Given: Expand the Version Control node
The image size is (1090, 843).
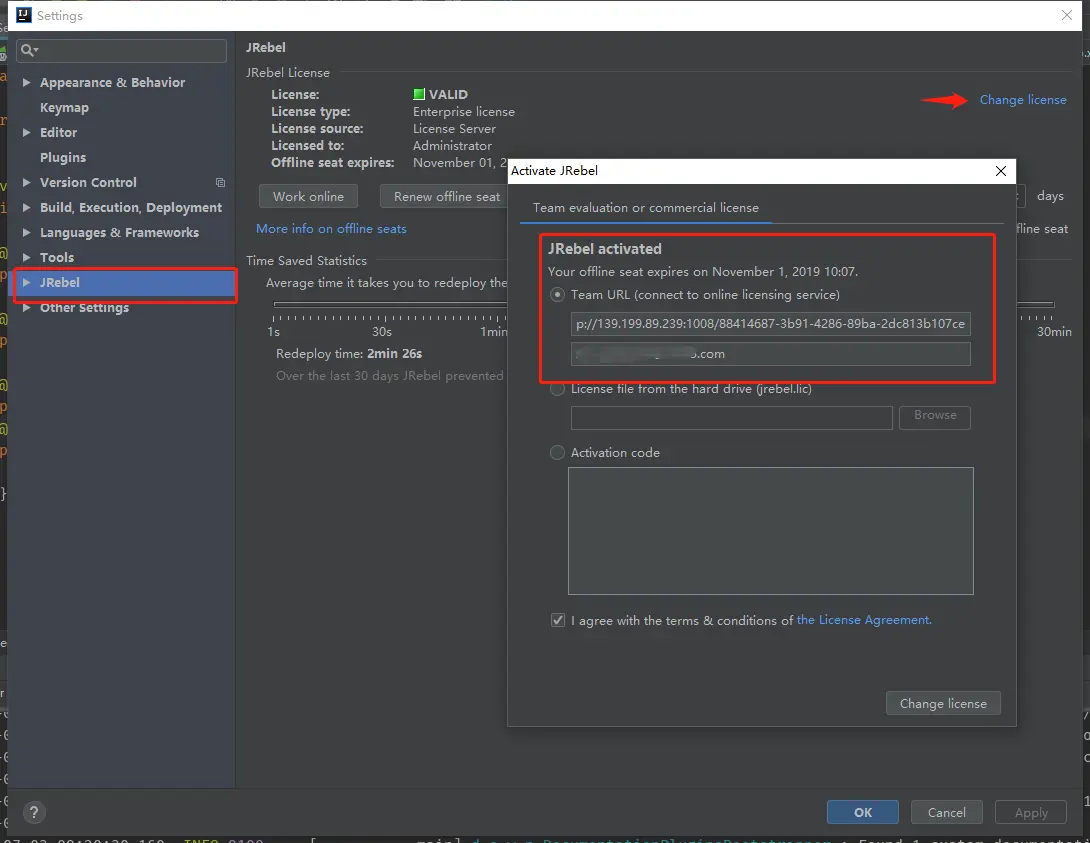Looking at the screenshot, I should [26, 182].
